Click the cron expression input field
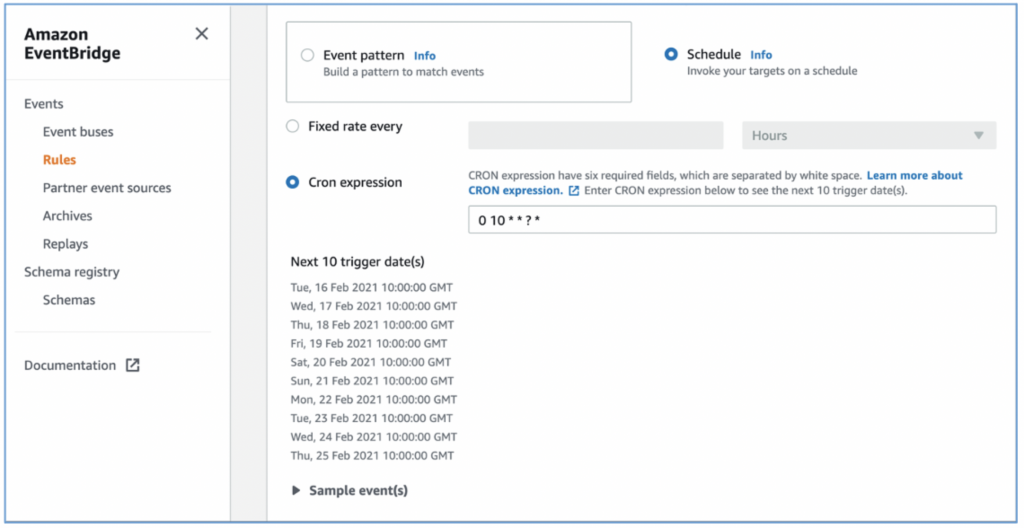 (x=732, y=220)
